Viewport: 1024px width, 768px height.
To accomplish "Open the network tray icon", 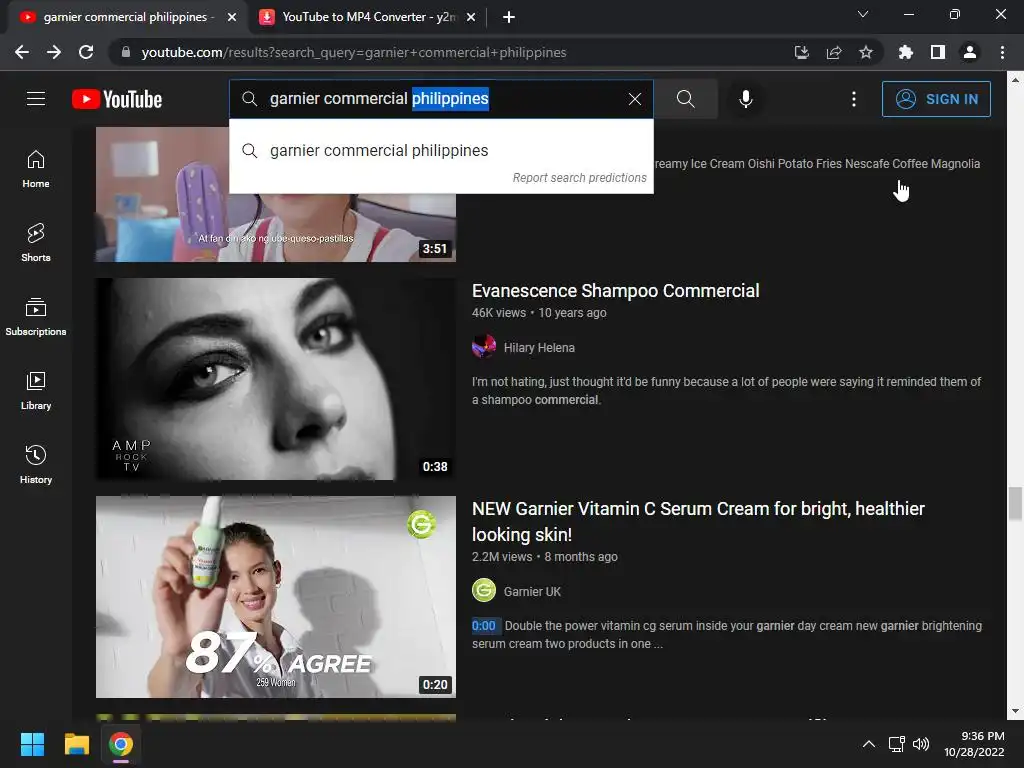I will point(897,744).
